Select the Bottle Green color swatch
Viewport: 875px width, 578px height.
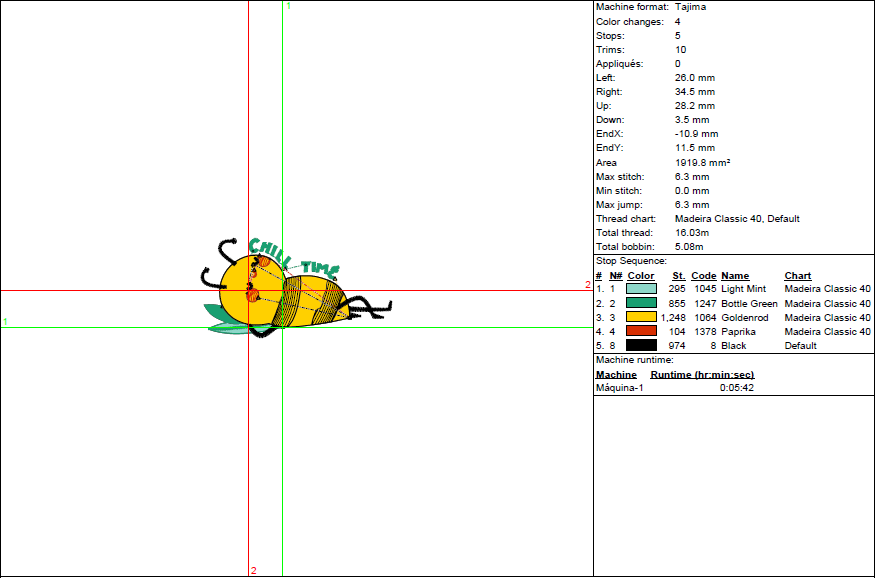(641, 303)
